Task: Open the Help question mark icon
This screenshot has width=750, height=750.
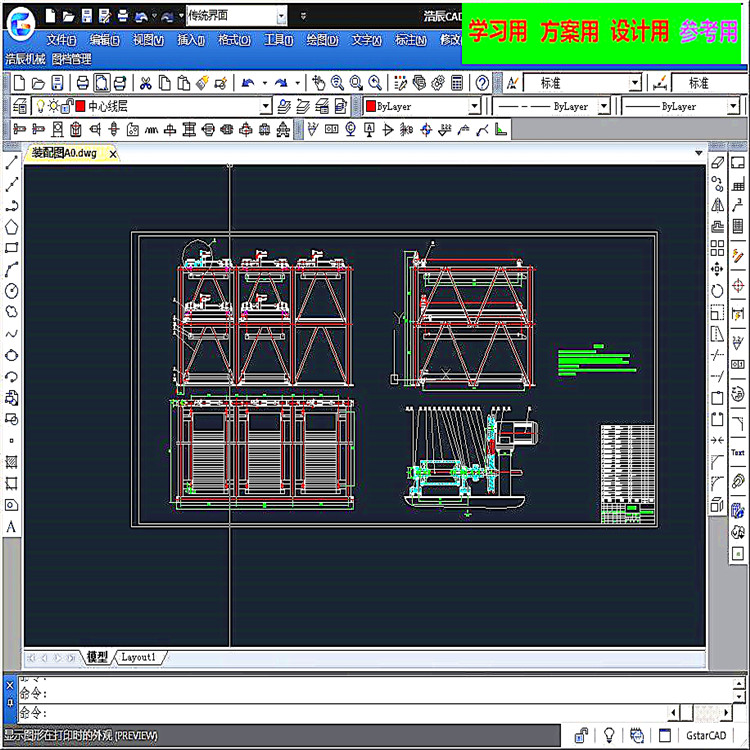Action: click(482, 83)
